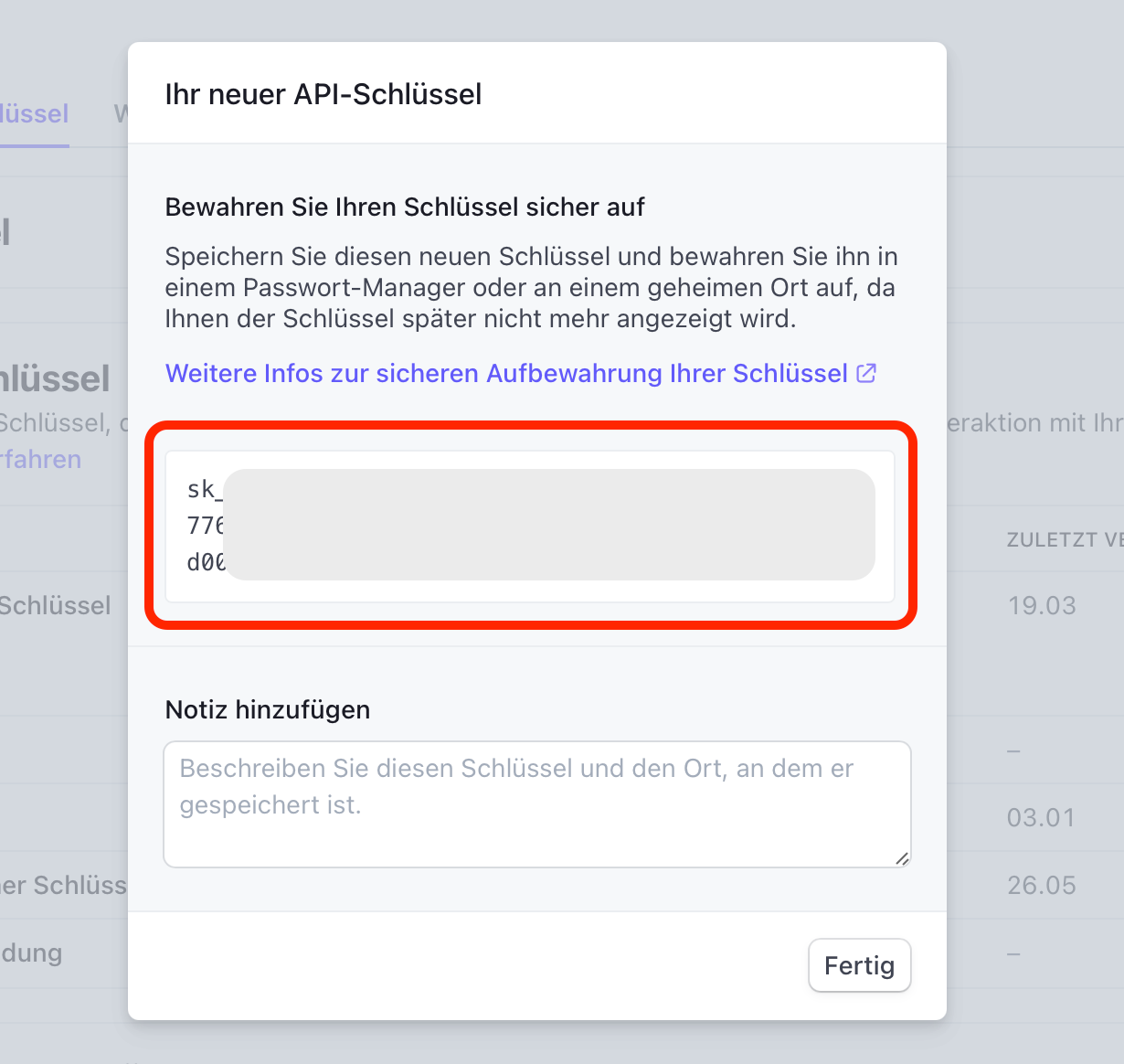Click the key line beginning with 776
Image resolution: width=1124 pixels, height=1064 pixels.
click(x=206, y=526)
